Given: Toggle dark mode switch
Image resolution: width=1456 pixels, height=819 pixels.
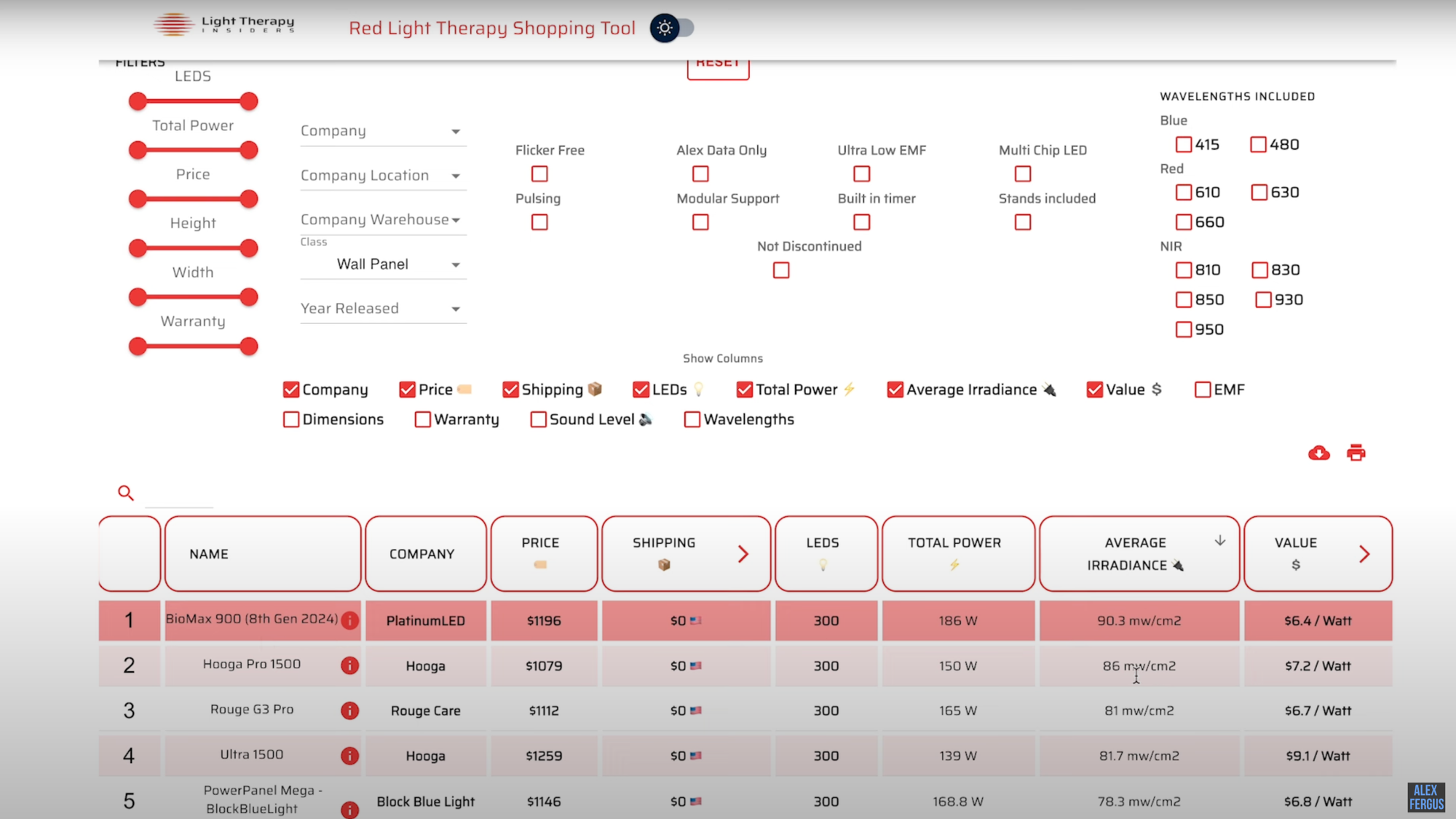Looking at the screenshot, I should [x=673, y=28].
